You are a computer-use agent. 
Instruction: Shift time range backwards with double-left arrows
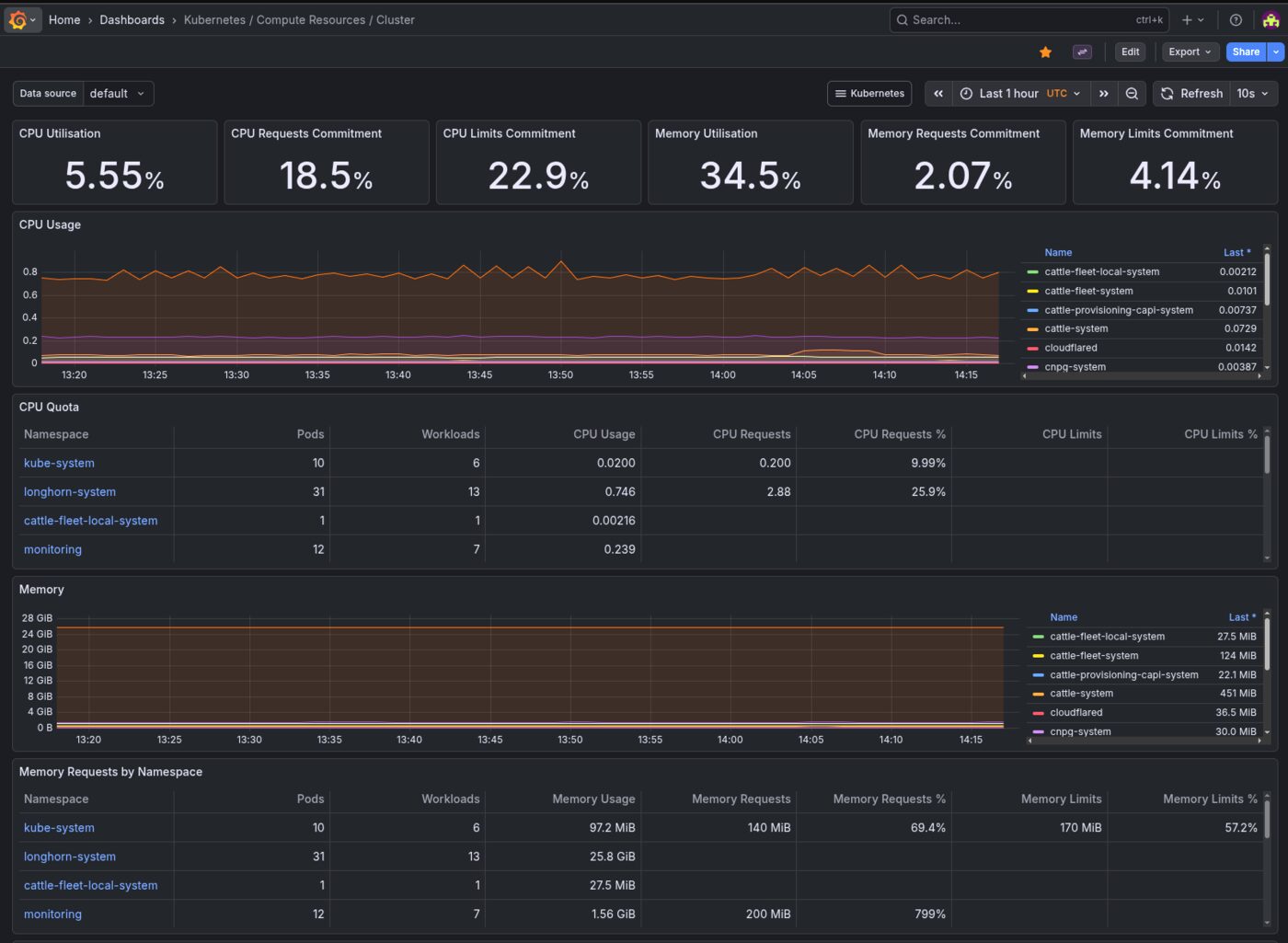pos(938,94)
